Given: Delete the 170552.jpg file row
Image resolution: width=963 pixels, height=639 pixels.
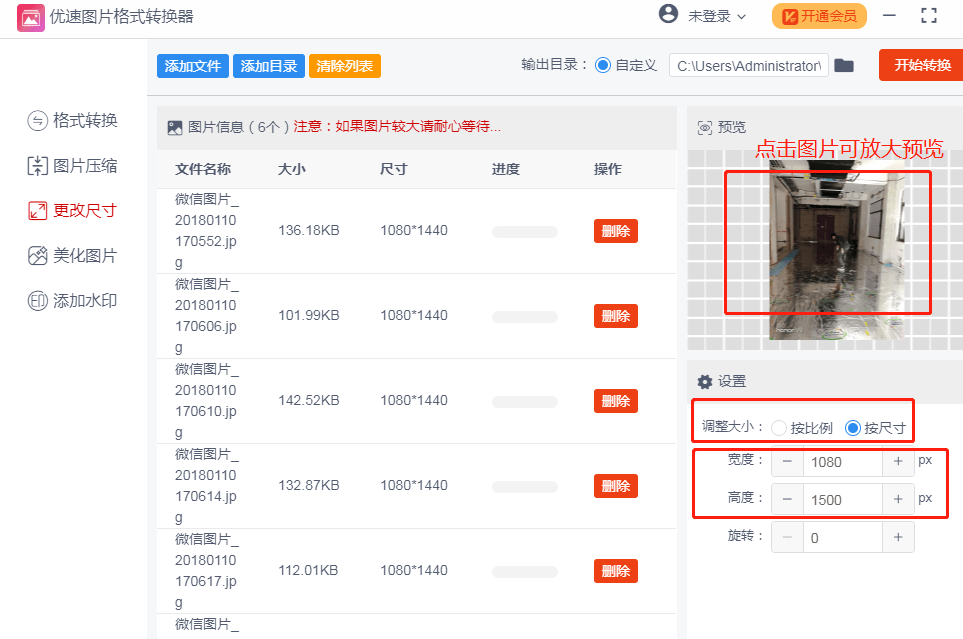Looking at the screenshot, I should click(x=615, y=231).
